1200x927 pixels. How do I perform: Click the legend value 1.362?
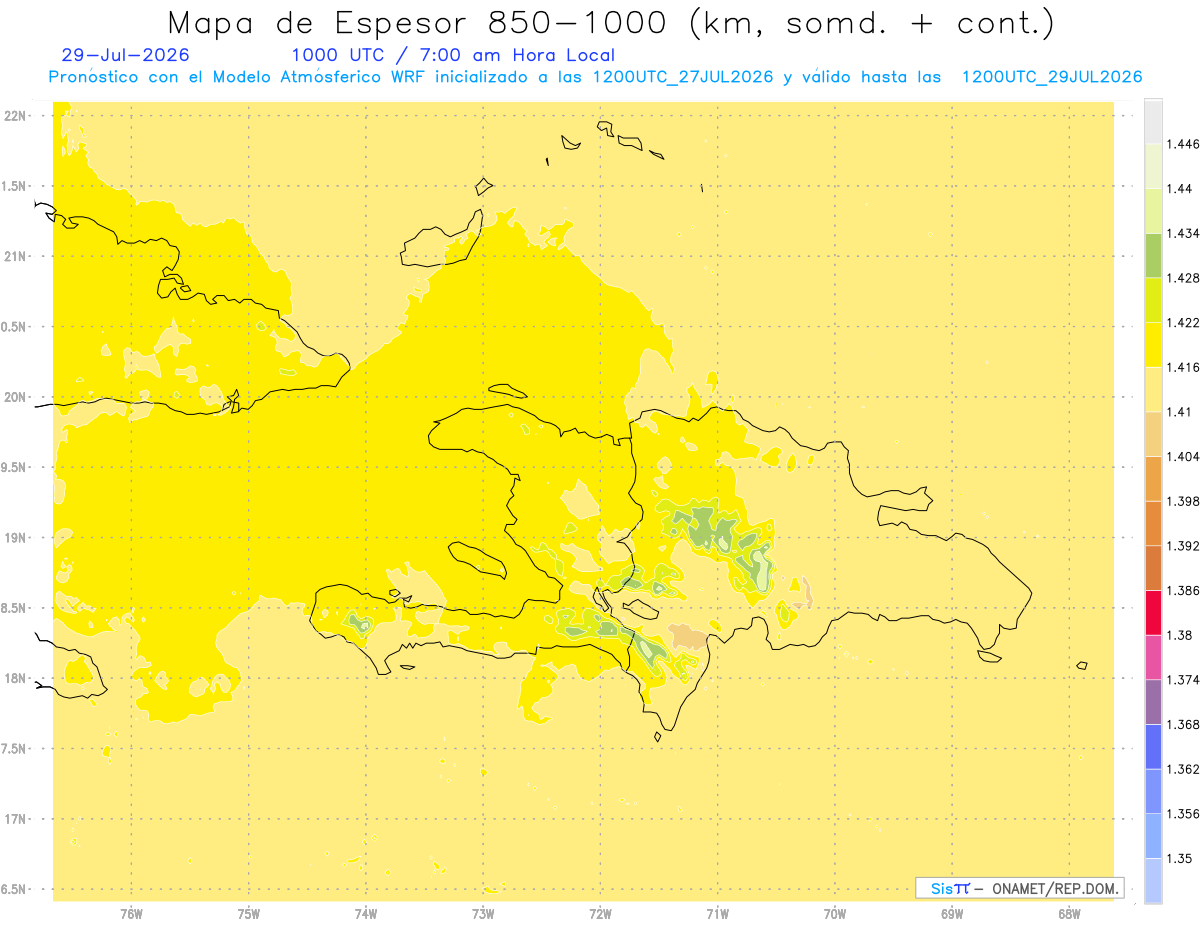click(x=1184, y=769)
